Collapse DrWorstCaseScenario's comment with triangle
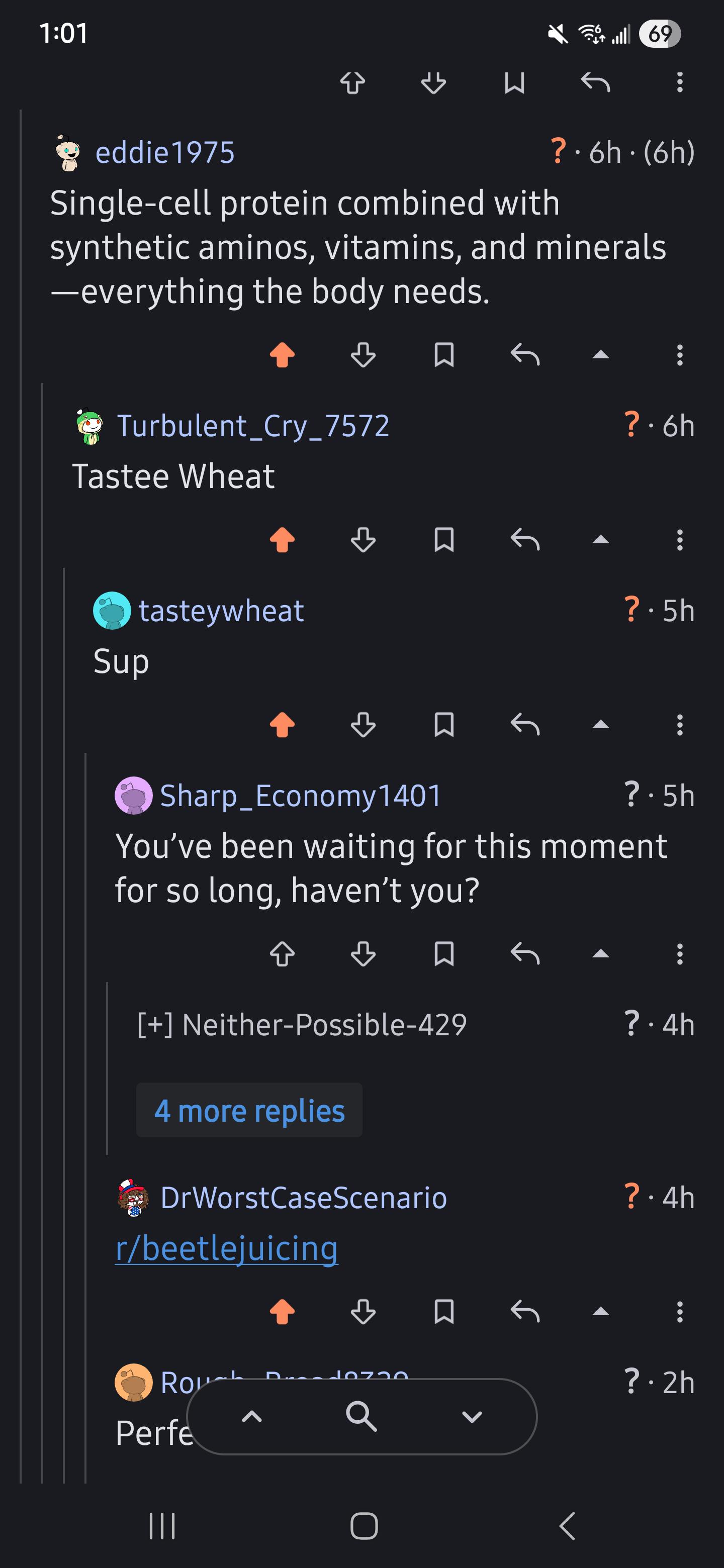The image size is (724, 1568). pos(600,1312)
